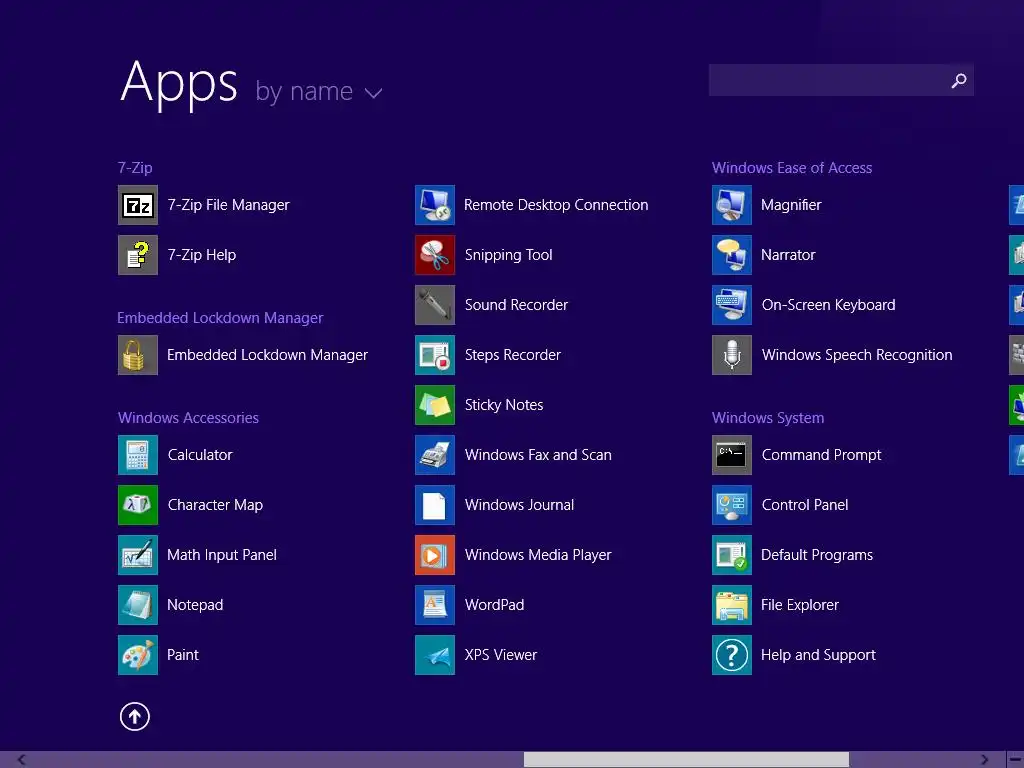Open Sound Recorder microphone icon

tap(435, 305)
